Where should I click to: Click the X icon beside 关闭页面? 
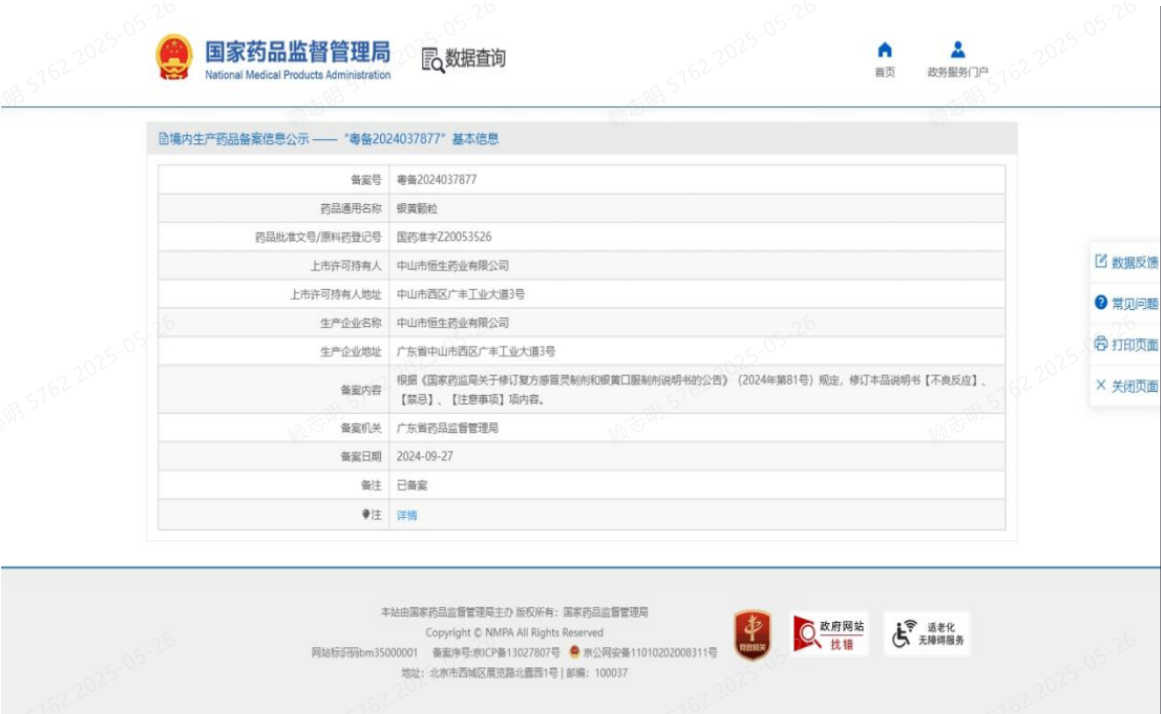[1101, 386]
